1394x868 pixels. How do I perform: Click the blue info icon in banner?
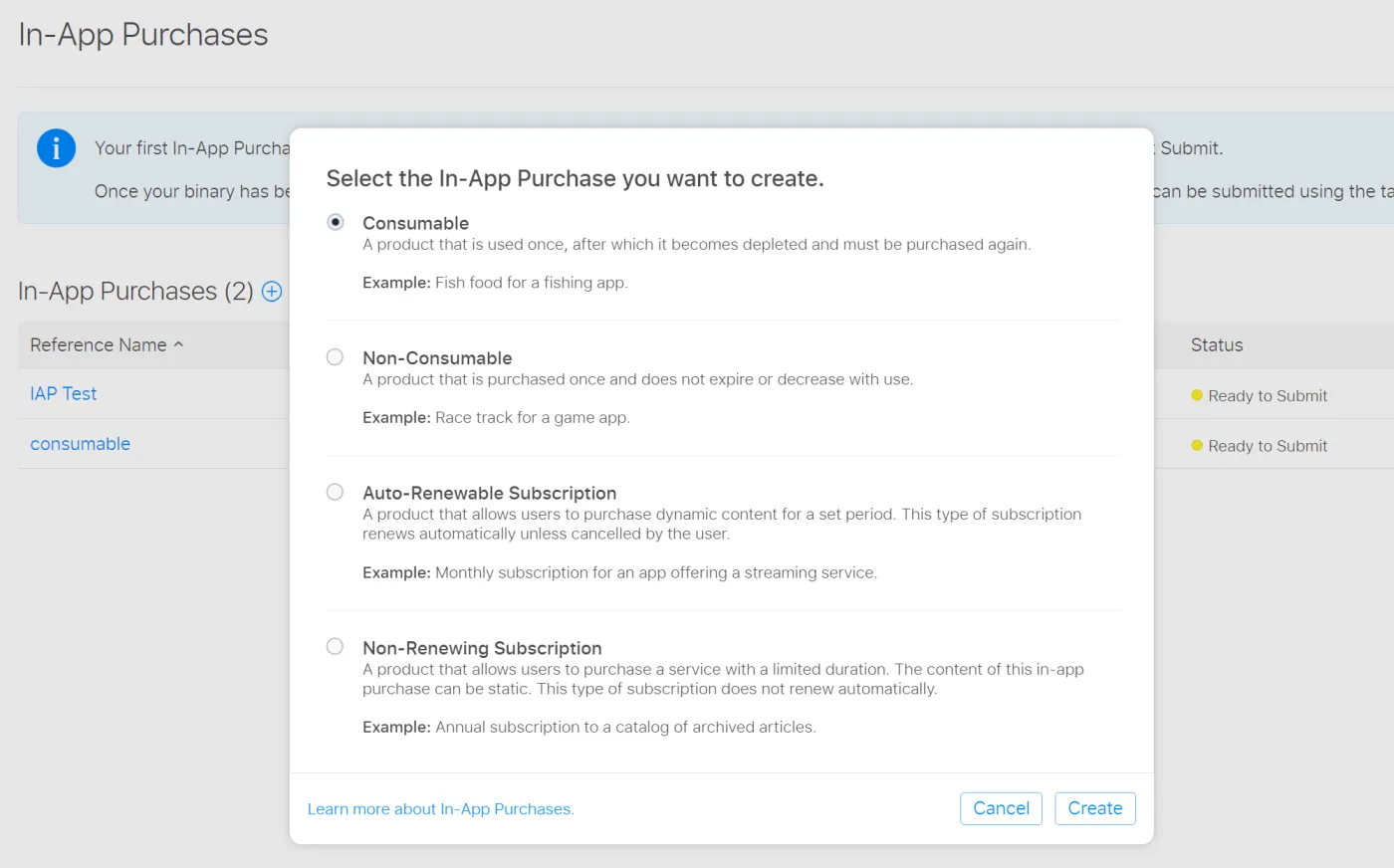(x=56, y=148)
